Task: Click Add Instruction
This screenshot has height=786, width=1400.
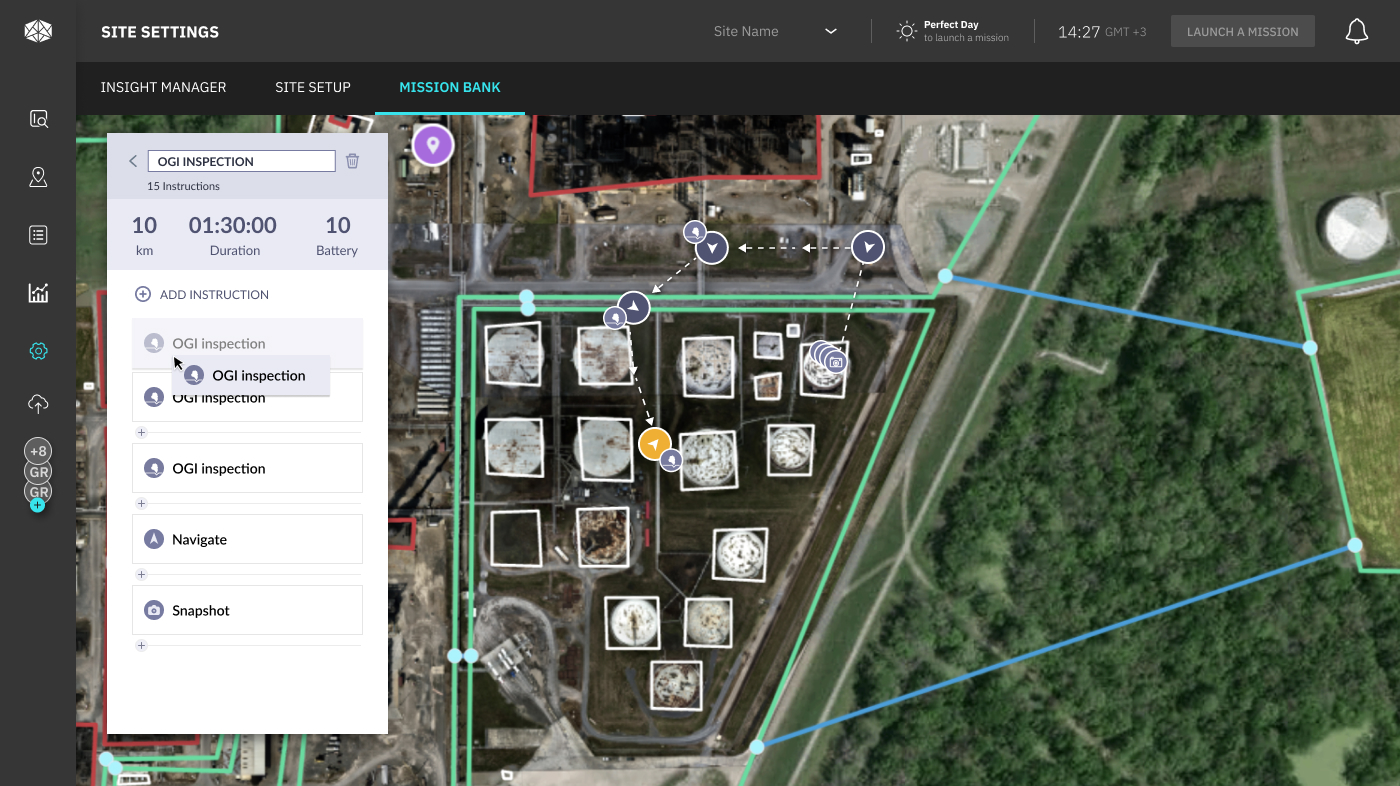Action: [x=202, y=294]
